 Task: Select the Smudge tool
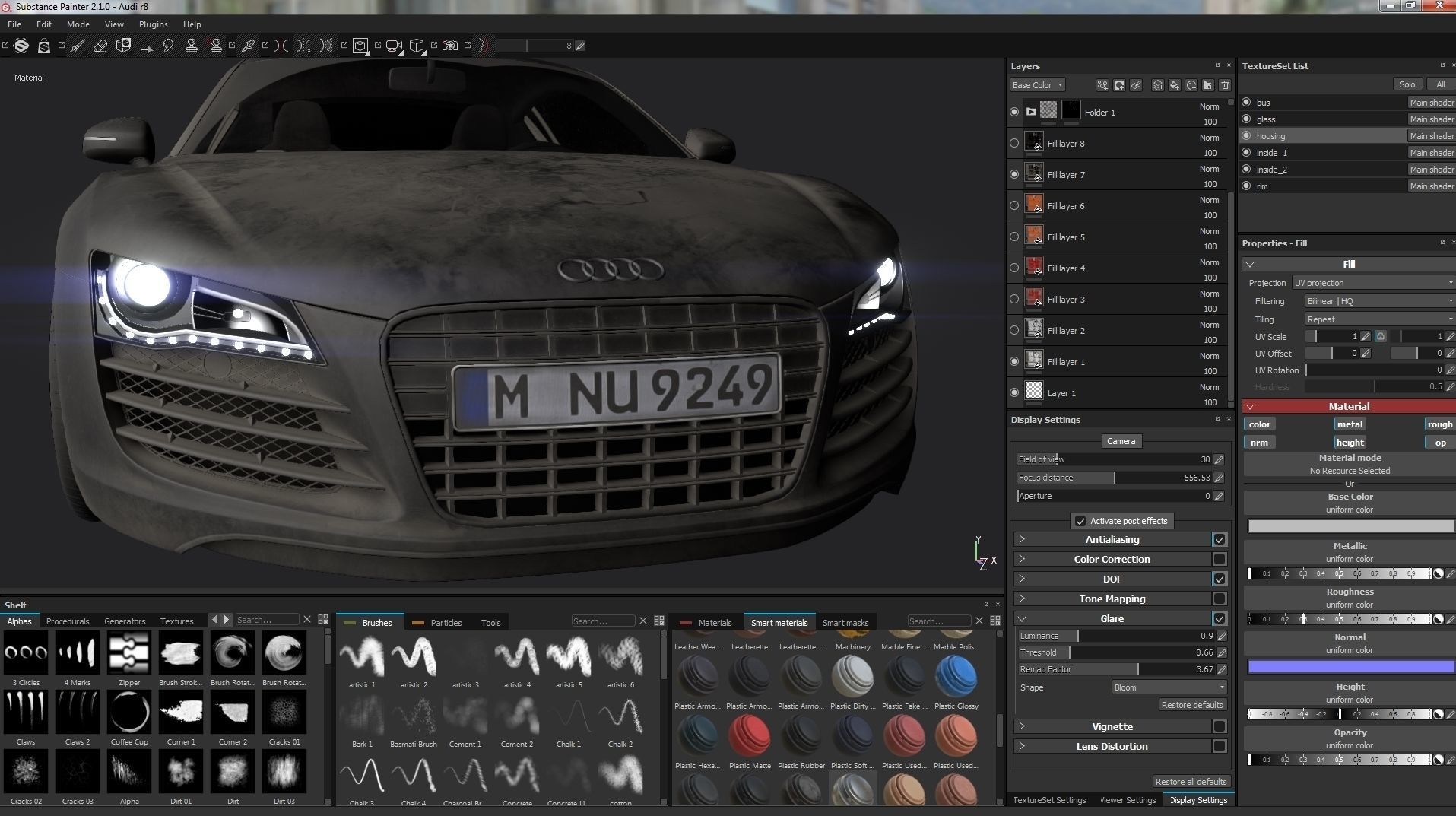(169, 46)
